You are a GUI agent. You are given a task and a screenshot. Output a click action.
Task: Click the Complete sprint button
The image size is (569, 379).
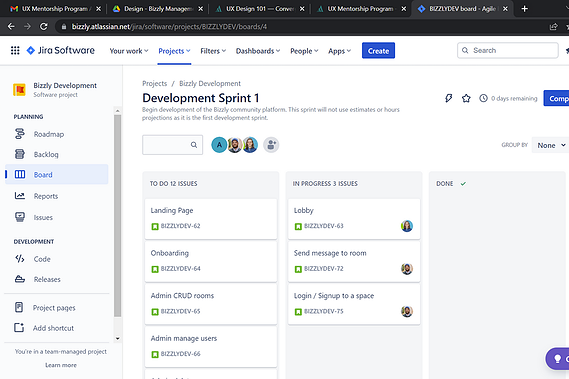(556, 98)
